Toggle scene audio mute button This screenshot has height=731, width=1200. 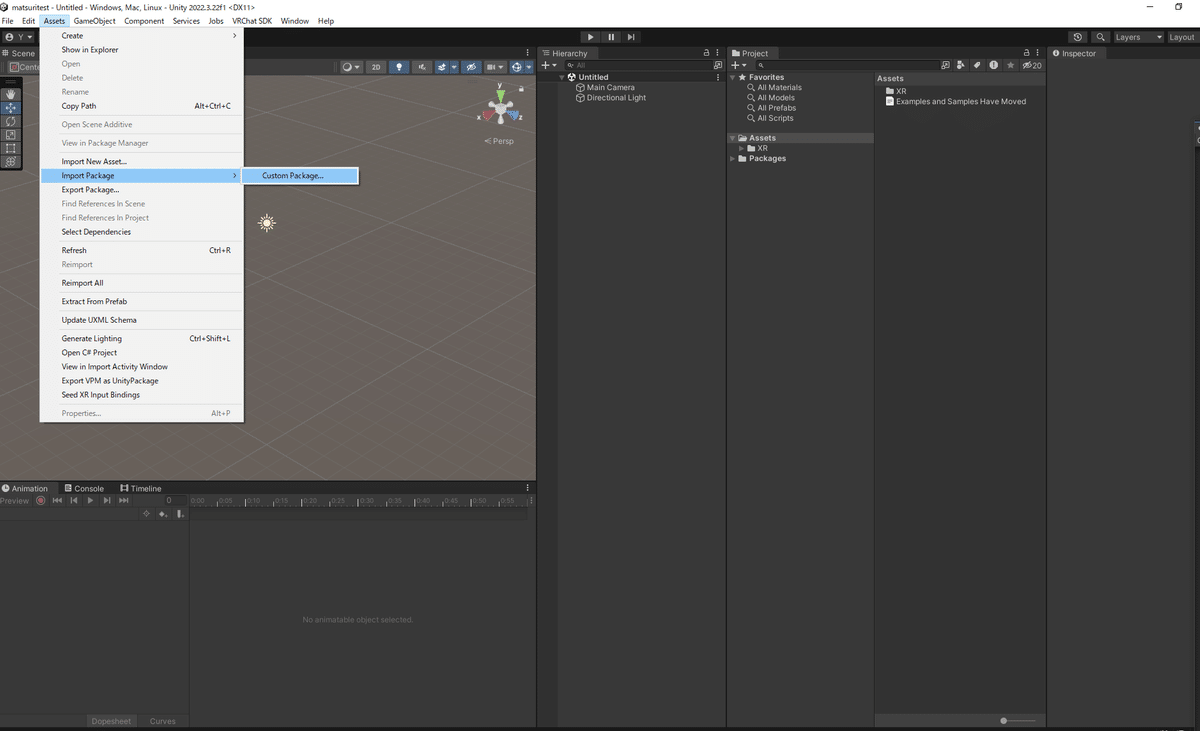click(422, 67)
